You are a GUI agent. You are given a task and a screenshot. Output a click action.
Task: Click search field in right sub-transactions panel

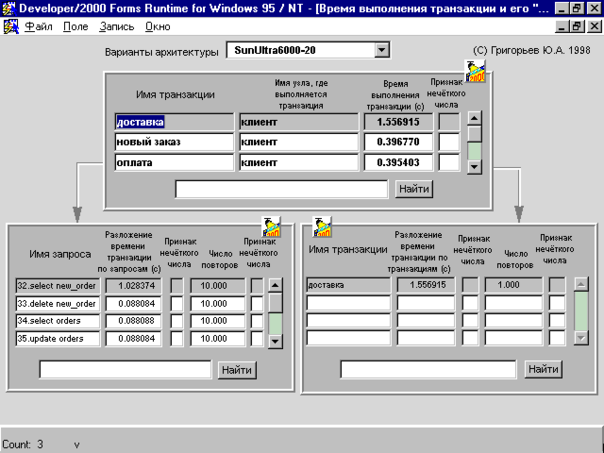pos(428,369)
